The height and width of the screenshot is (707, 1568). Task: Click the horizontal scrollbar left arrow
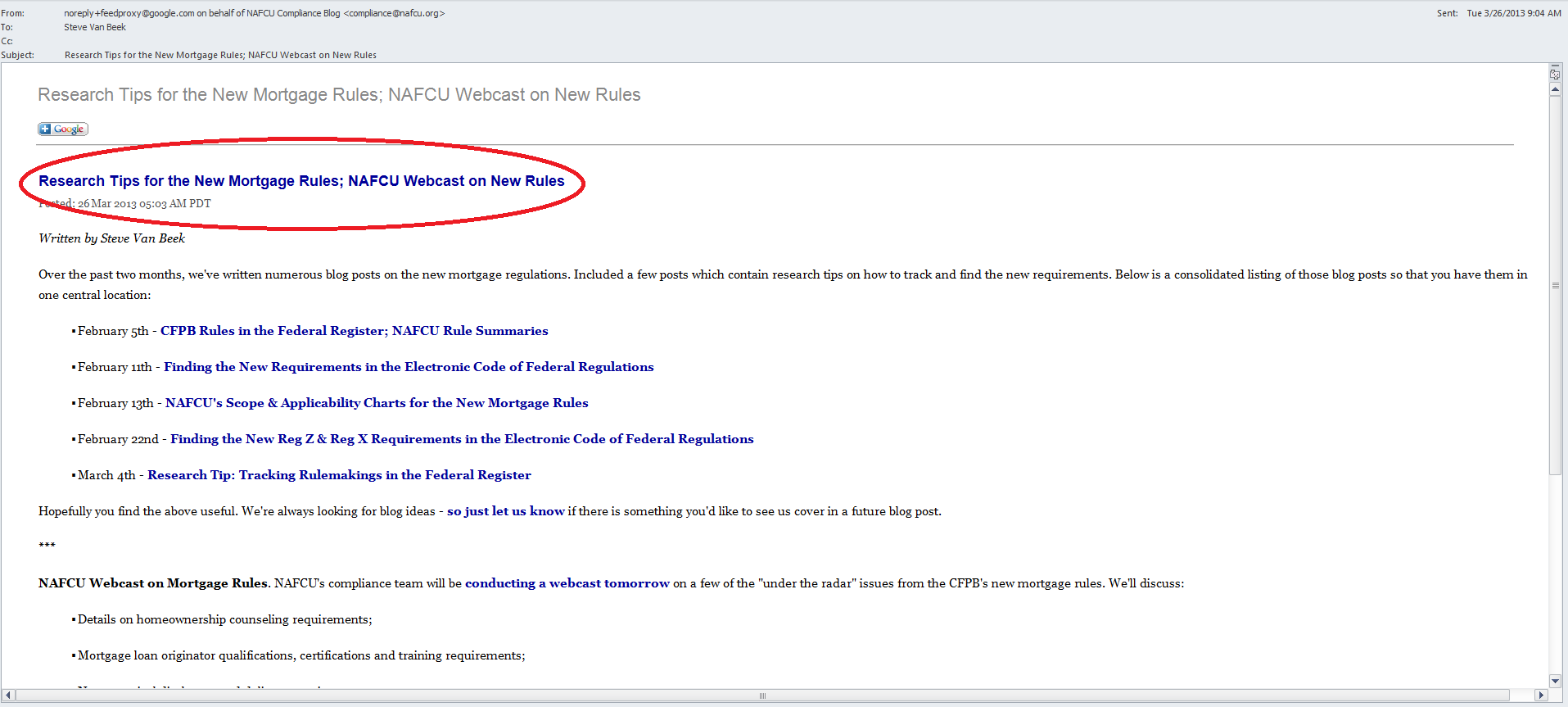click(x=8, y=696)
